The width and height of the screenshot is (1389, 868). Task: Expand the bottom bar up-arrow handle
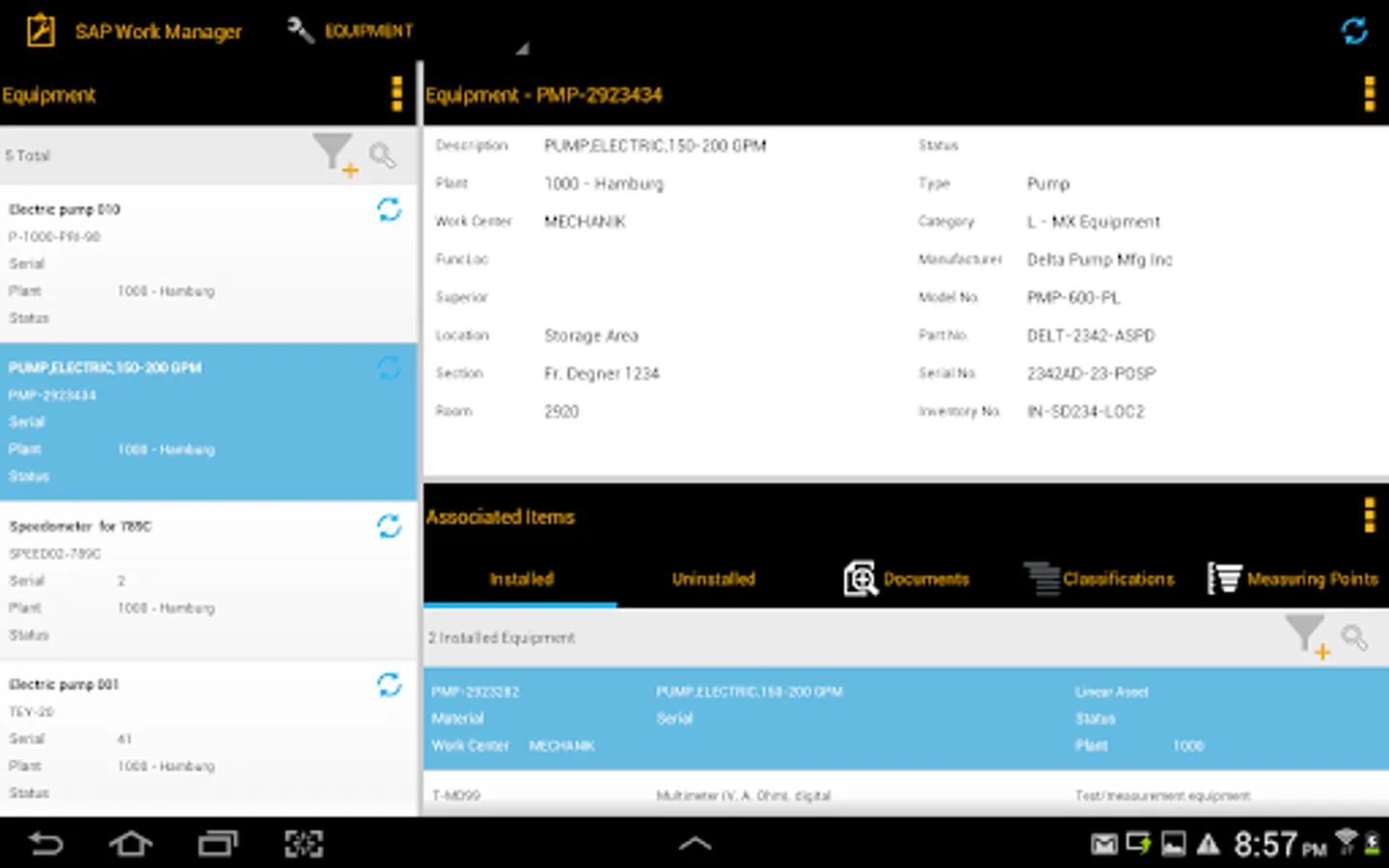pyautogui.click(x=694, y=844)
